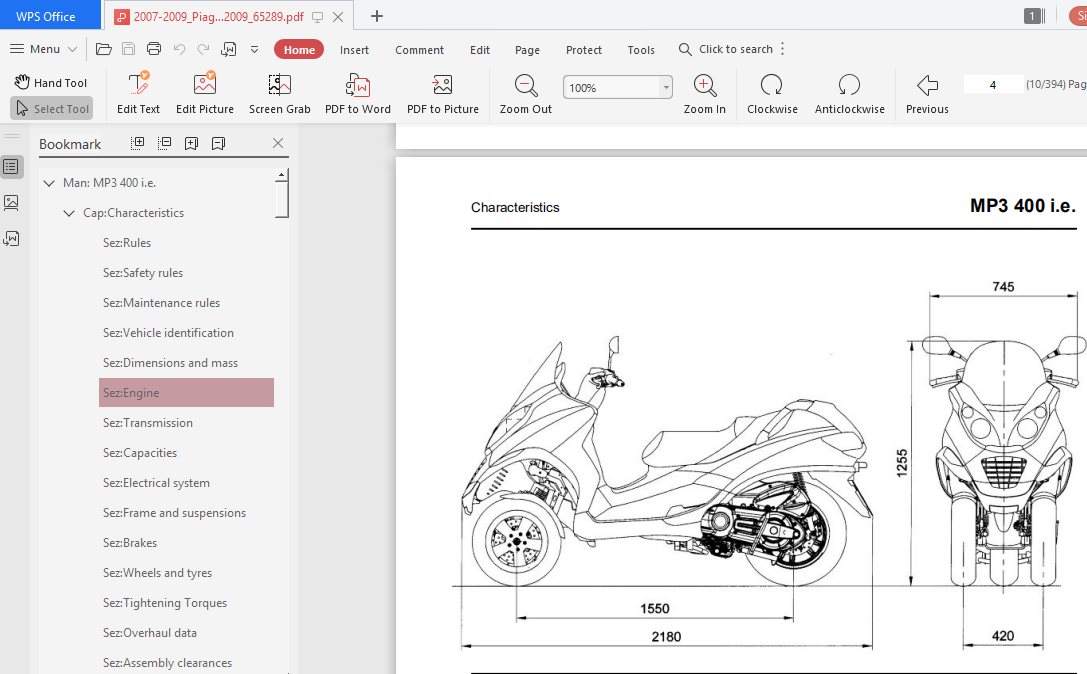Close the Bookmark panel
Image resolution: width=1087 pixels, height=674 pixels.
click(x=278, y=143)
